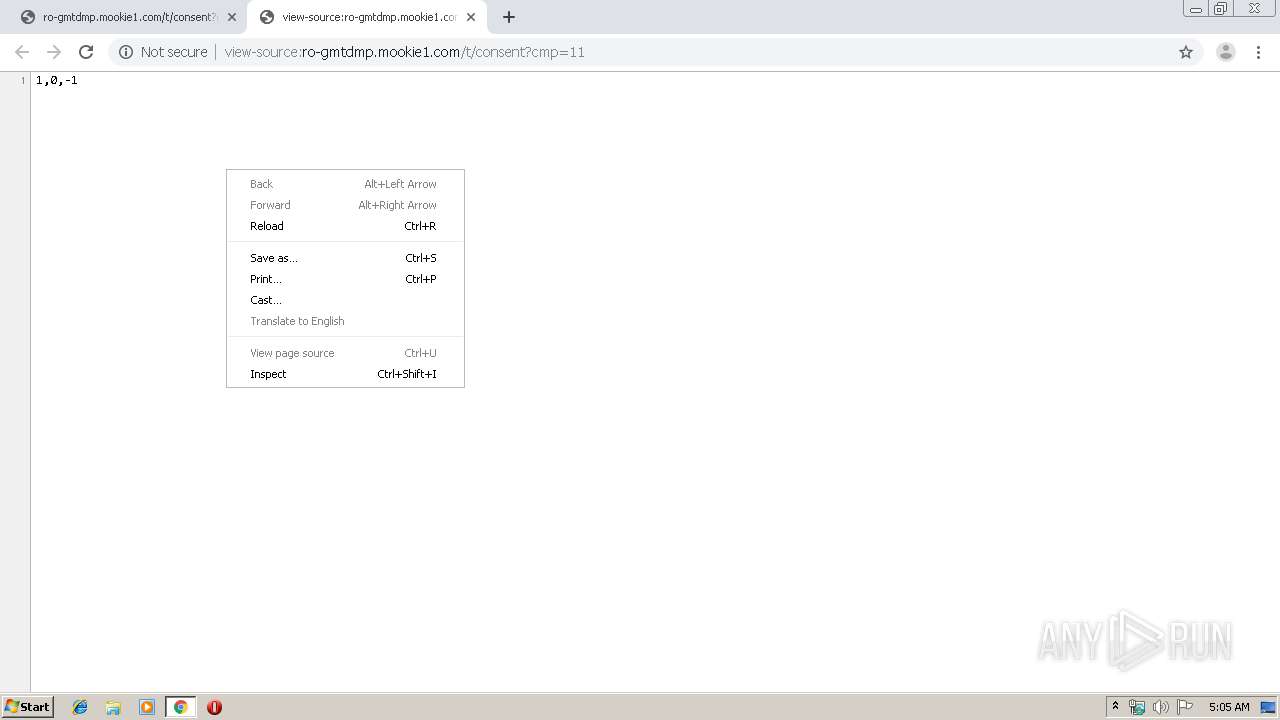
Task: Click the Chrome taskbar button
Action: click(180, 707)
